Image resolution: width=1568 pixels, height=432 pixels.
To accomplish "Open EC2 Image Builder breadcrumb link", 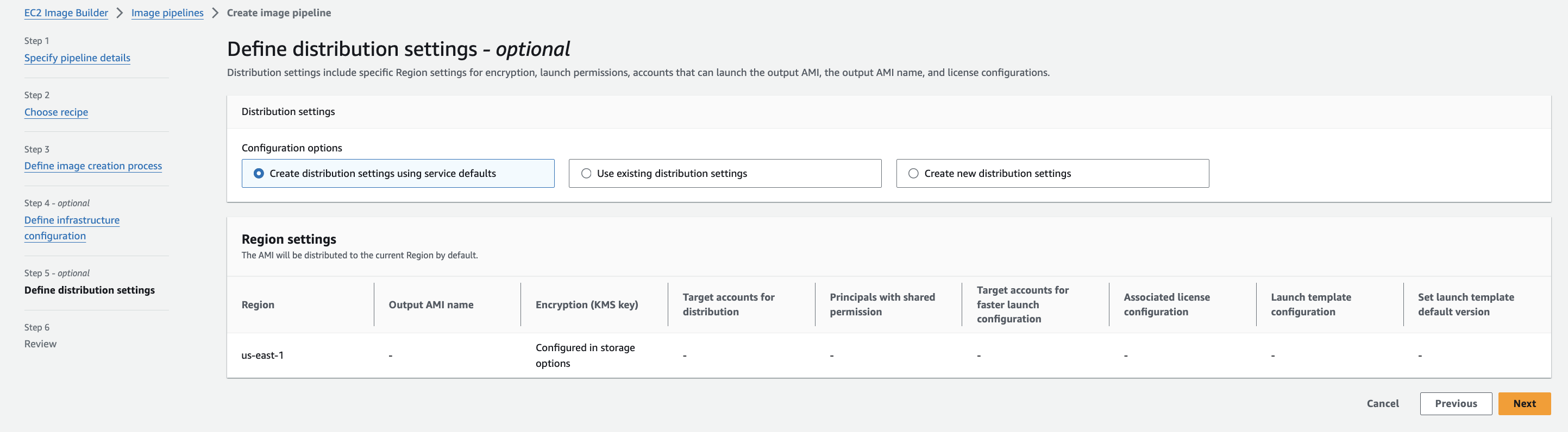I will pyautogui.click(x=66, y=13).
